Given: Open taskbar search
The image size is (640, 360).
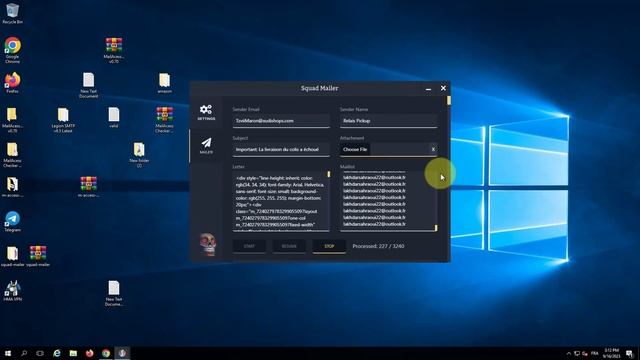Looking at the screenshot, I should [x=24, y=353].
